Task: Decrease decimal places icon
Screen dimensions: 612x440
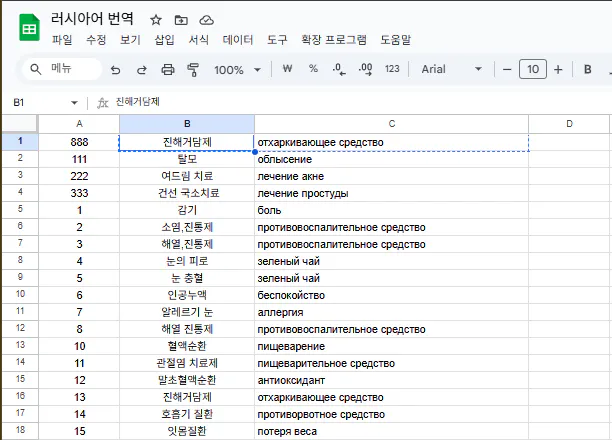Action: [x=339, y=69]
